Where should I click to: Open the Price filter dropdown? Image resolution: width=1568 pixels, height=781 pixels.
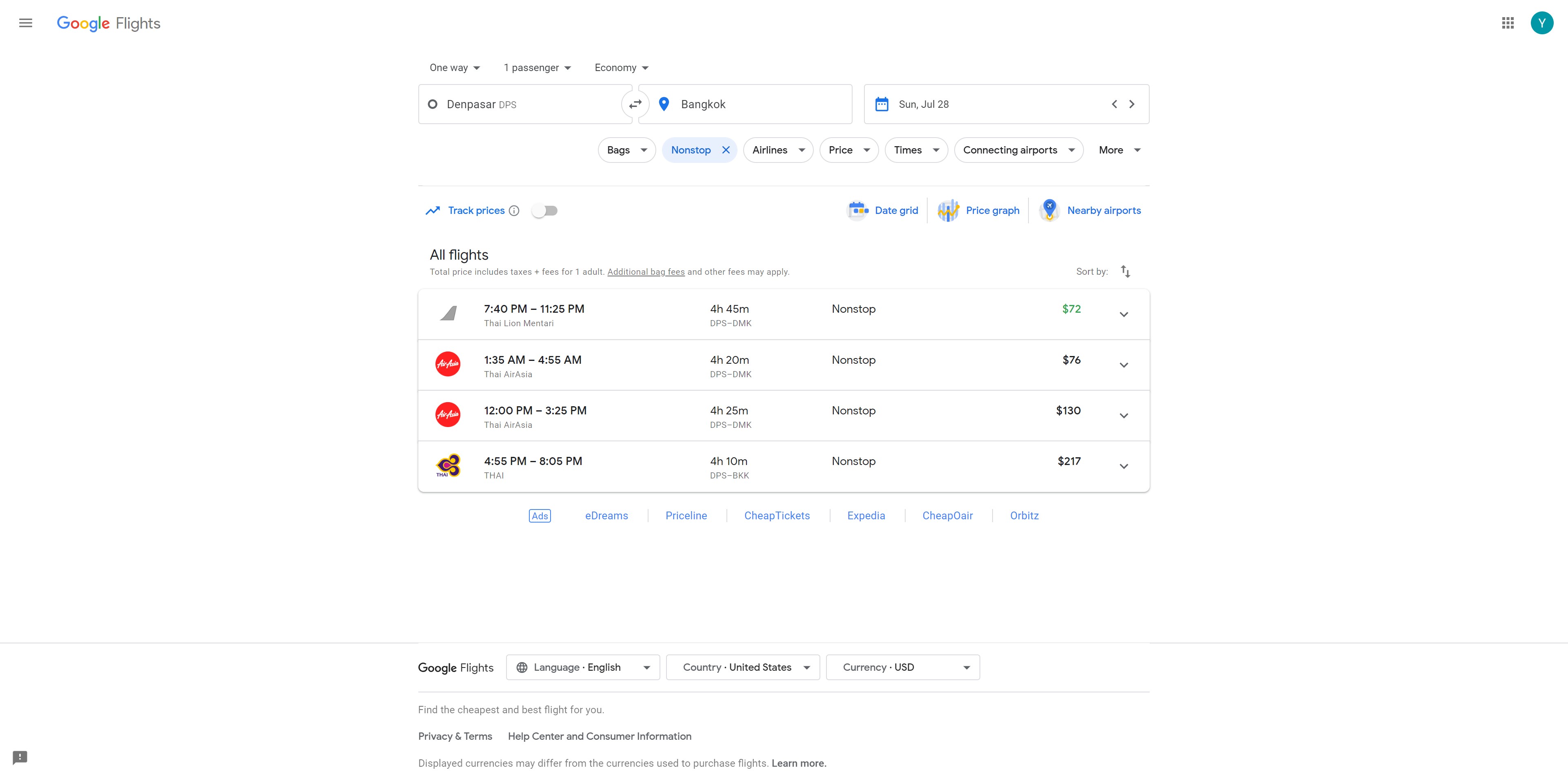[848, 150]
